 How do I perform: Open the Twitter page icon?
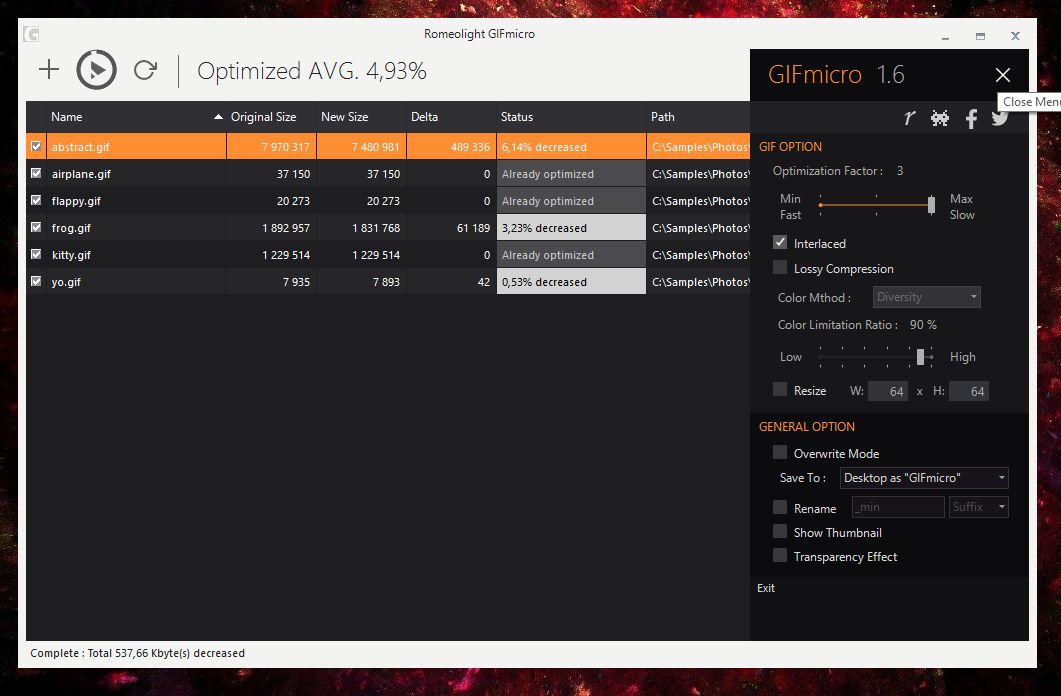pyautogui.click(x=1000, y=118)
